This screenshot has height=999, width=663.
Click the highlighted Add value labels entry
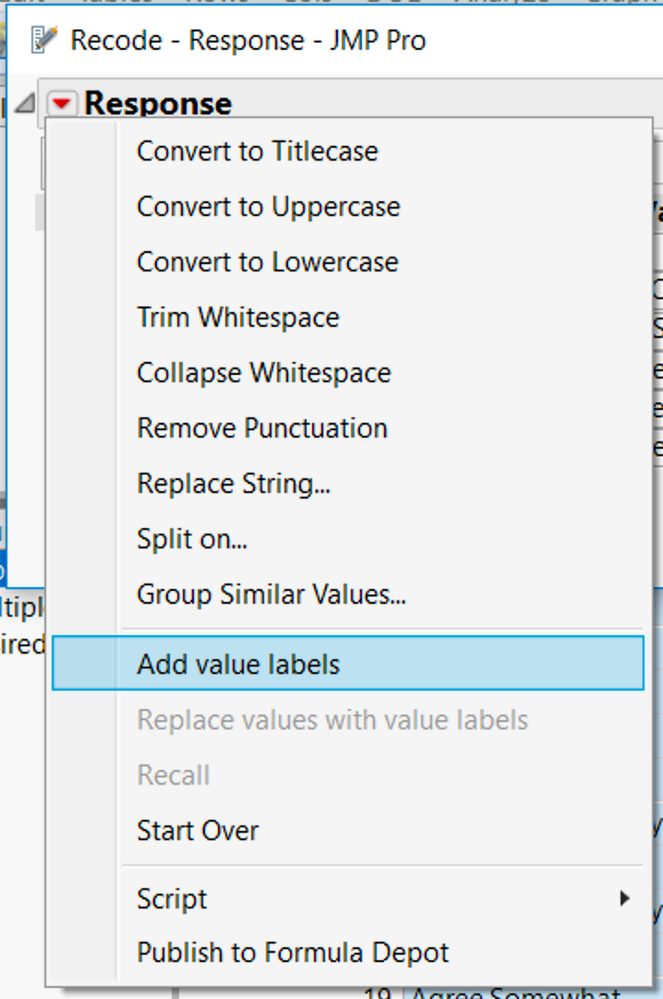click(x=348, y=663)
